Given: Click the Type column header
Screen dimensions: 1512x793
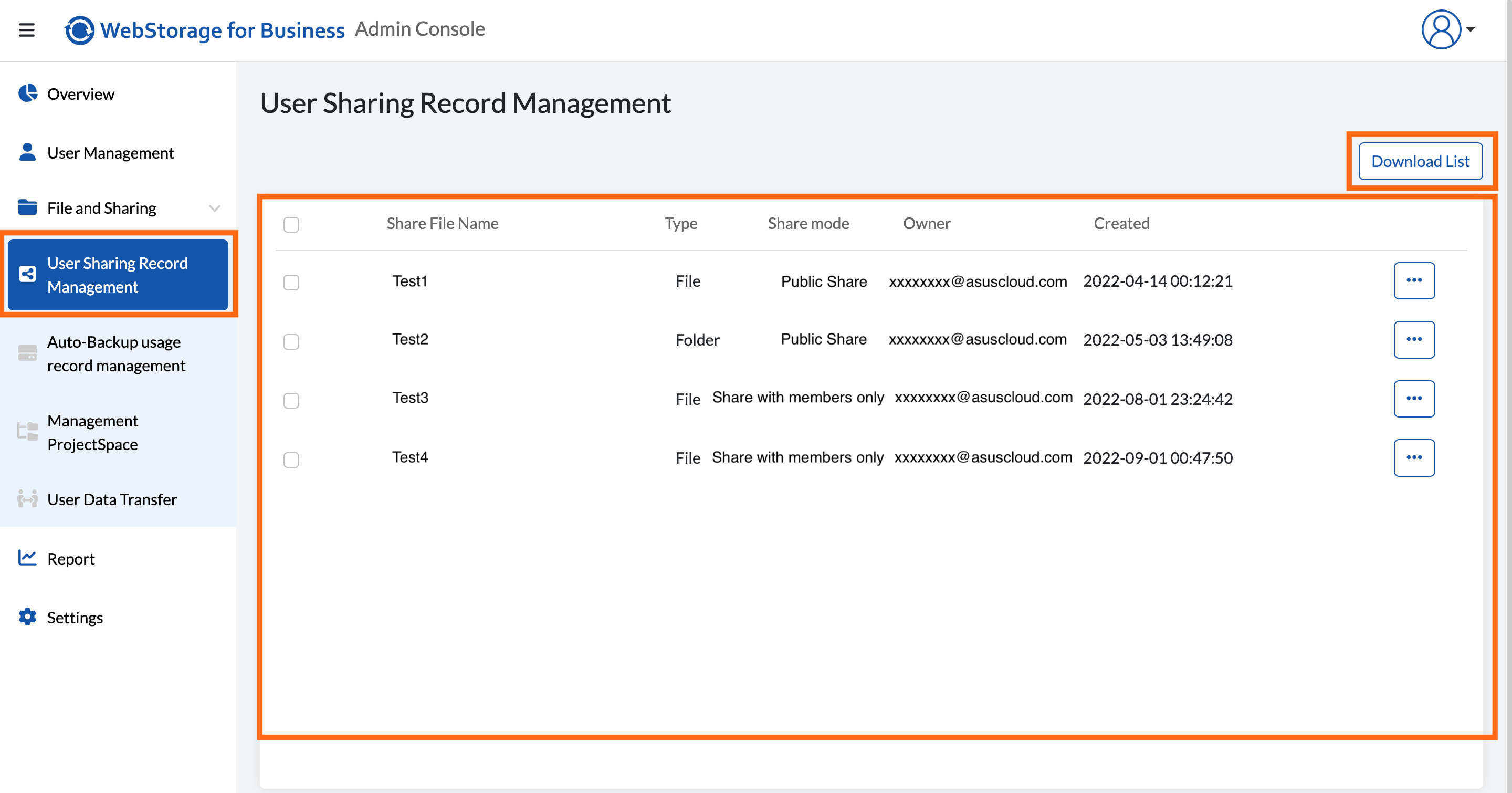Looking at the screenshot, I should [681, 223].
